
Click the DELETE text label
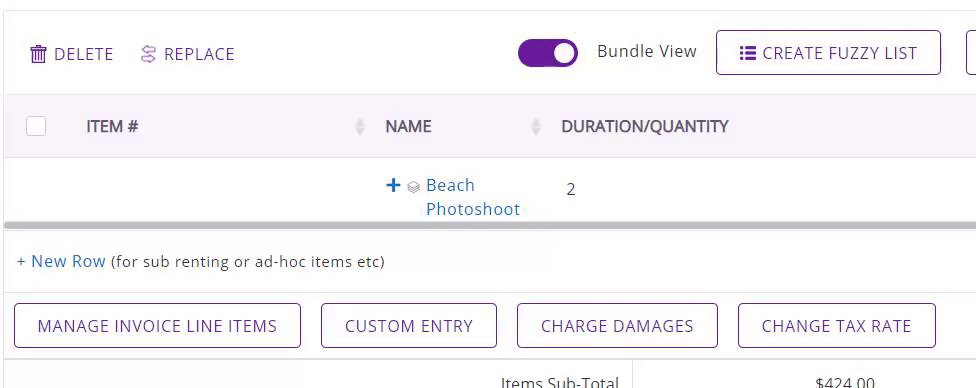(83, 54)
